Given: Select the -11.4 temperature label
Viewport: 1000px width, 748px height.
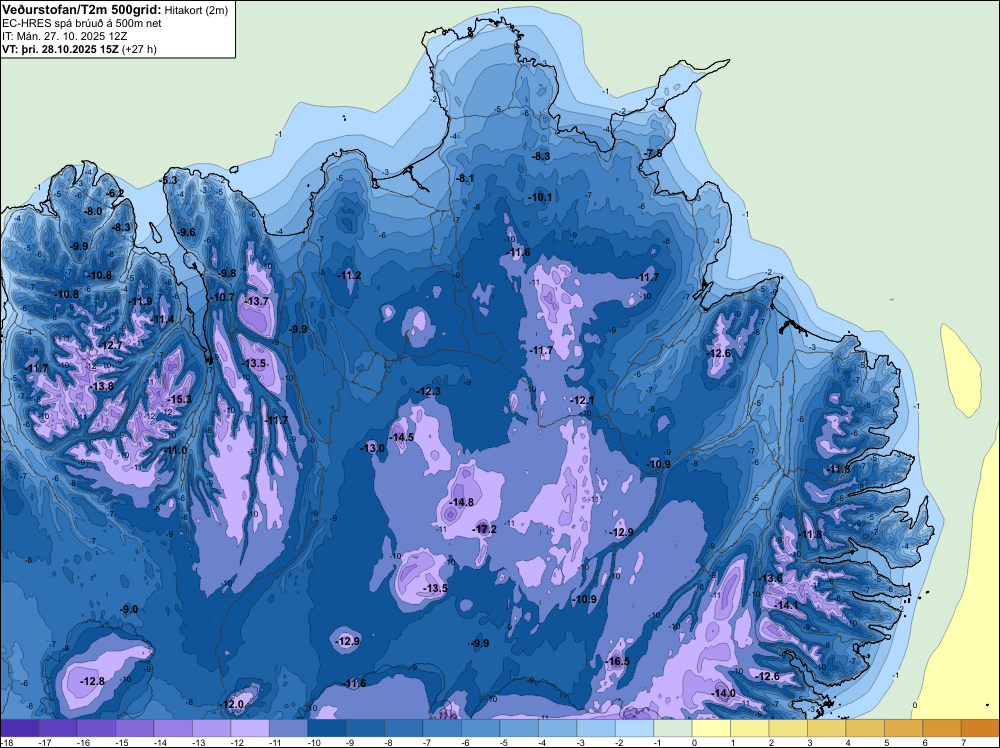Looking at the screenshot, I should pos(162,319).
